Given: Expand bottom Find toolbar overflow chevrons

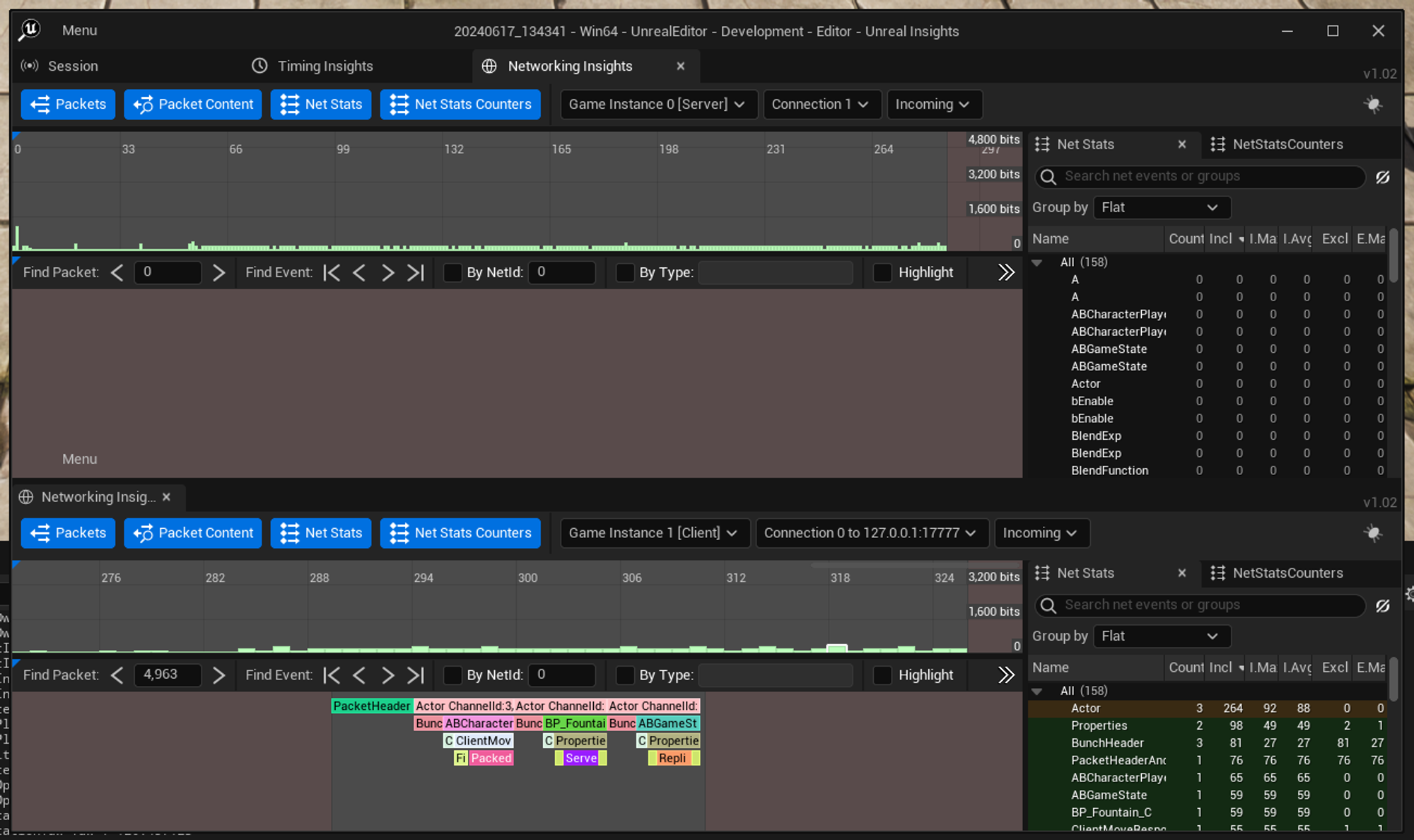Looking at the screenshot, I should pyautogui.click(x=1006, y=675).
